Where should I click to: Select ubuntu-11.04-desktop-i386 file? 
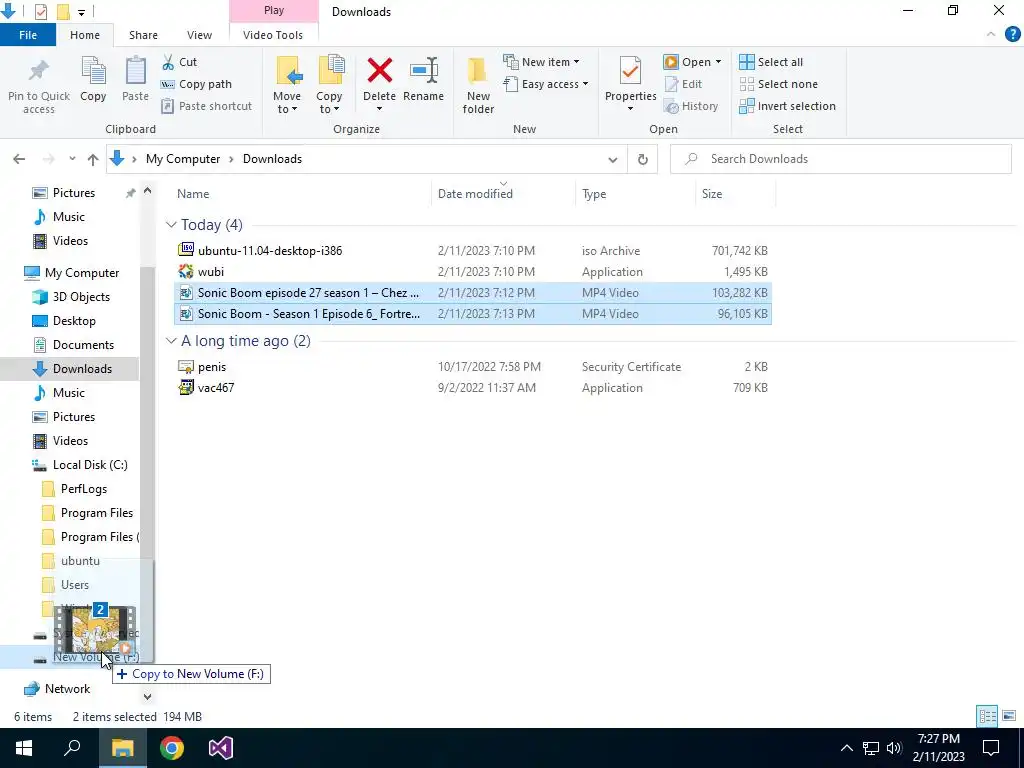[x=473, y=251]
